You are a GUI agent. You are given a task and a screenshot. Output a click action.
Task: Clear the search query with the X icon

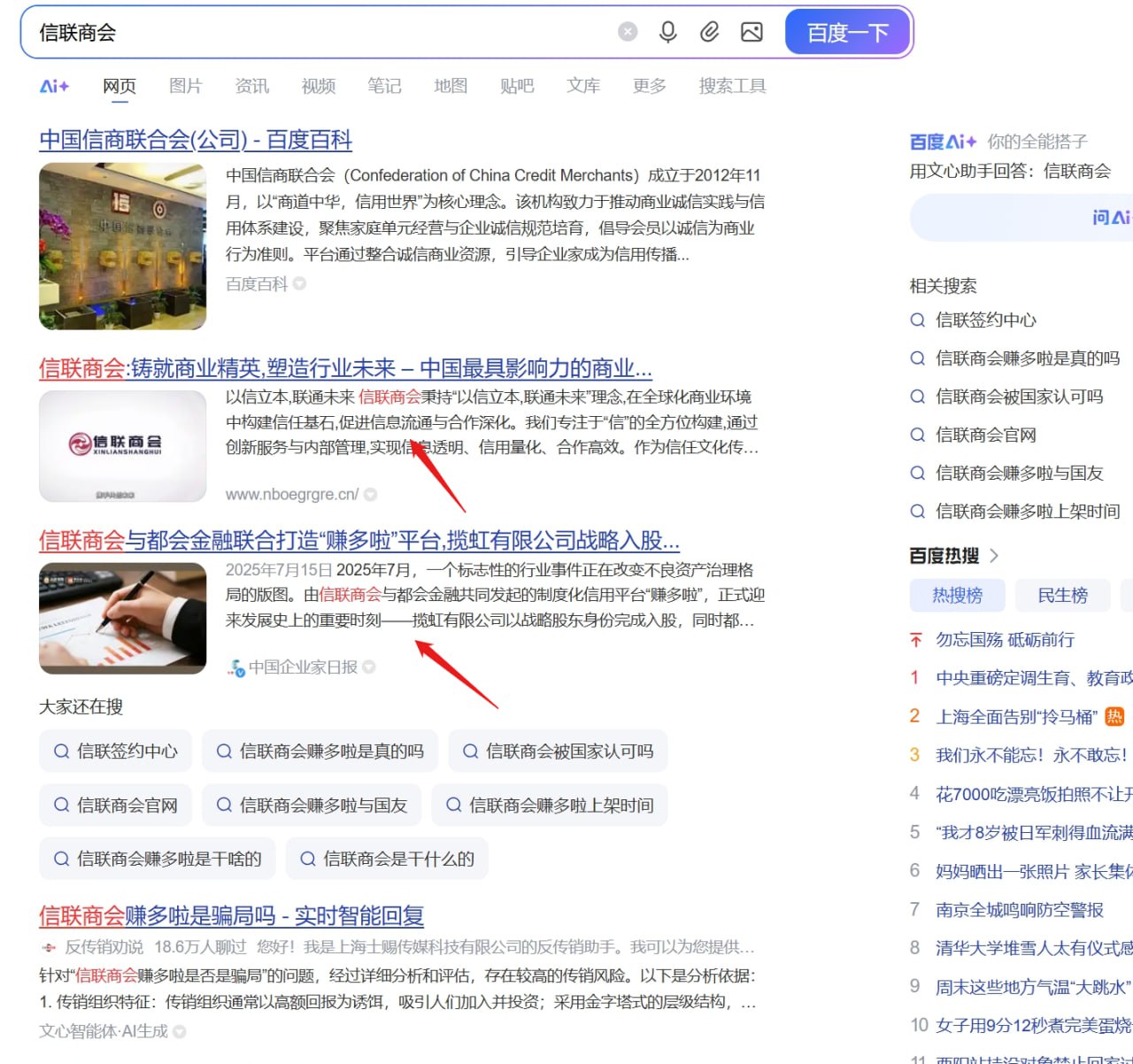pyautogui.click(x=627, y=31)
